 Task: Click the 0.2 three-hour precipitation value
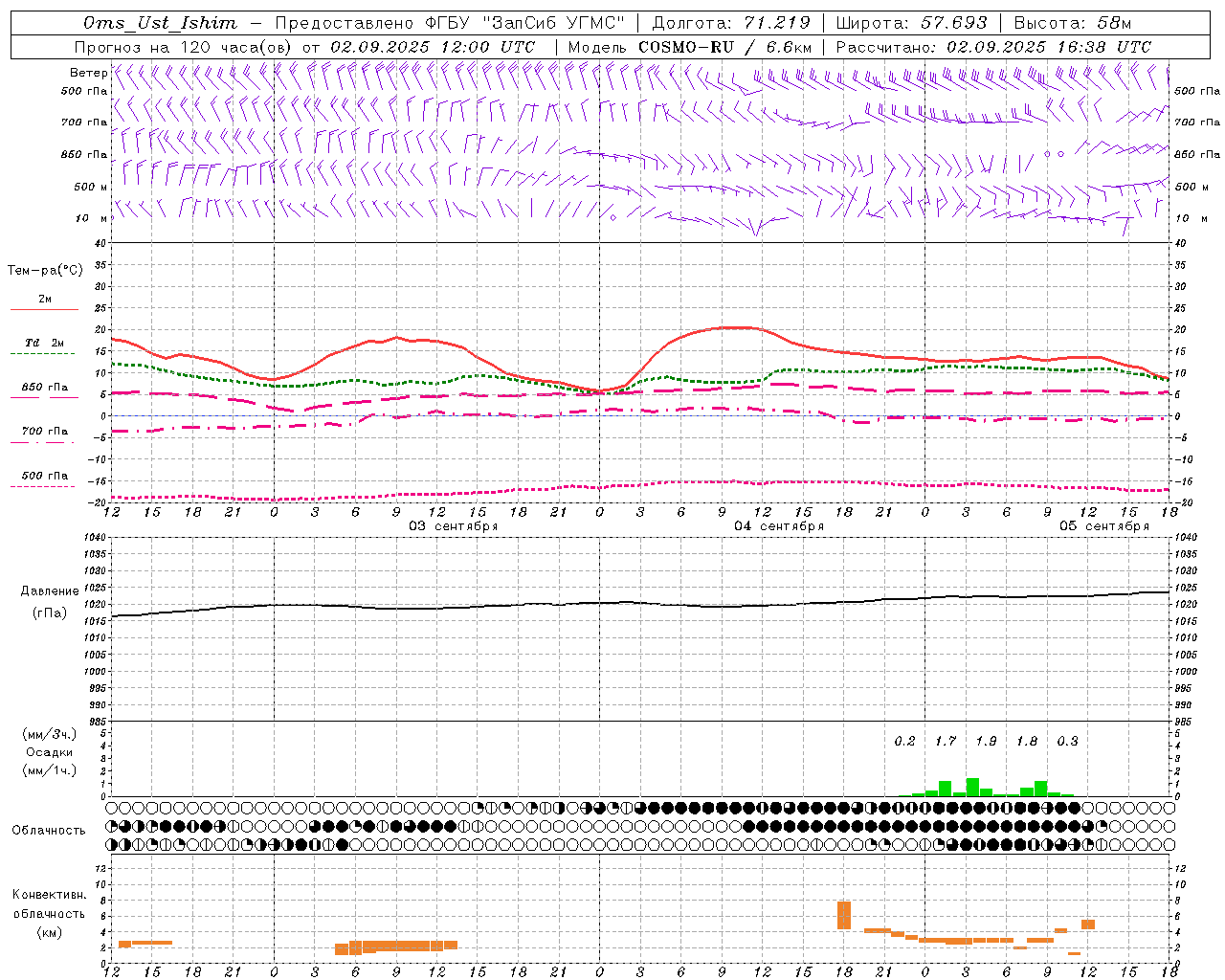pos(905,742)
